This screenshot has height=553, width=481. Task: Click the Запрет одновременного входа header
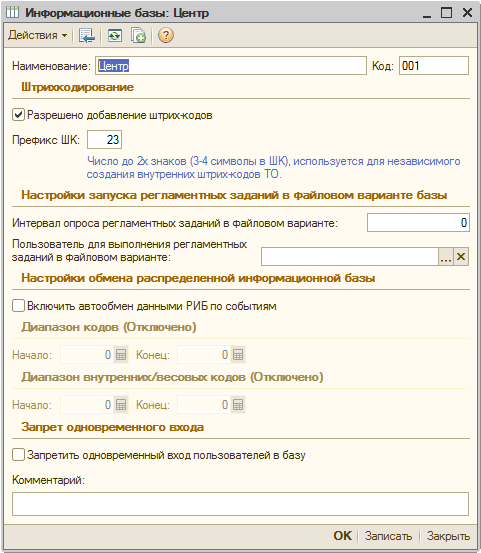point(112,427)
